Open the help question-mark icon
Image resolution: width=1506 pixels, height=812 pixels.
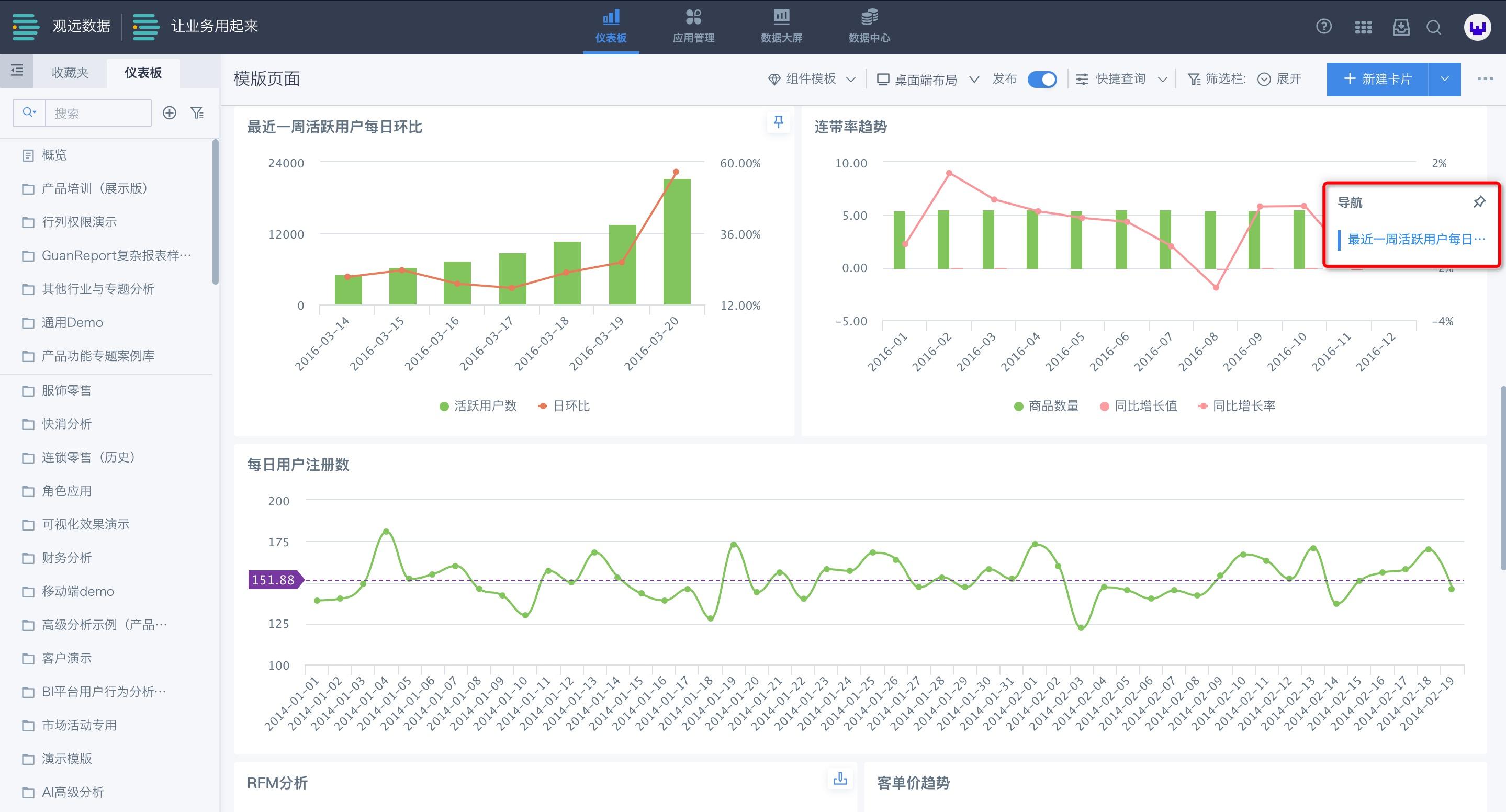[x=1323, y=27]
